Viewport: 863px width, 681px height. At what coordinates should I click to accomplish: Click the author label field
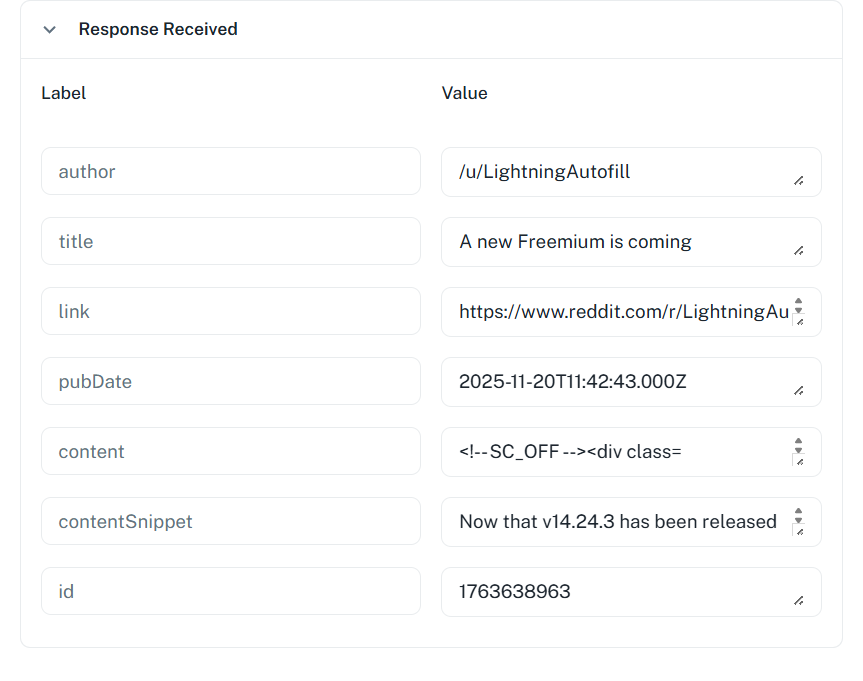tap(230, 172)
